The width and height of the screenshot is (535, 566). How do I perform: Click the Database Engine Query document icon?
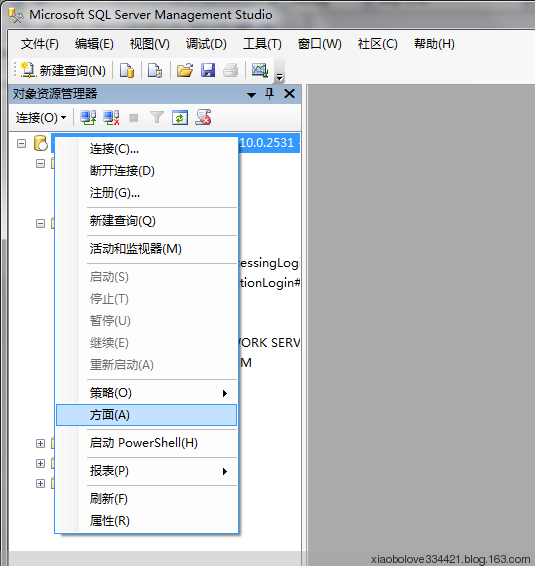pos(127,70)
